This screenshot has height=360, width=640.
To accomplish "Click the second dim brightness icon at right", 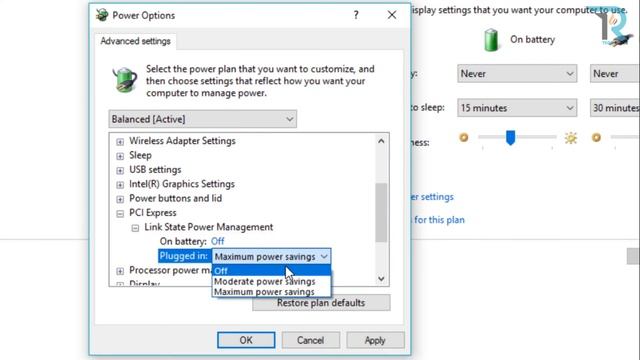I will tap(596, 138).
